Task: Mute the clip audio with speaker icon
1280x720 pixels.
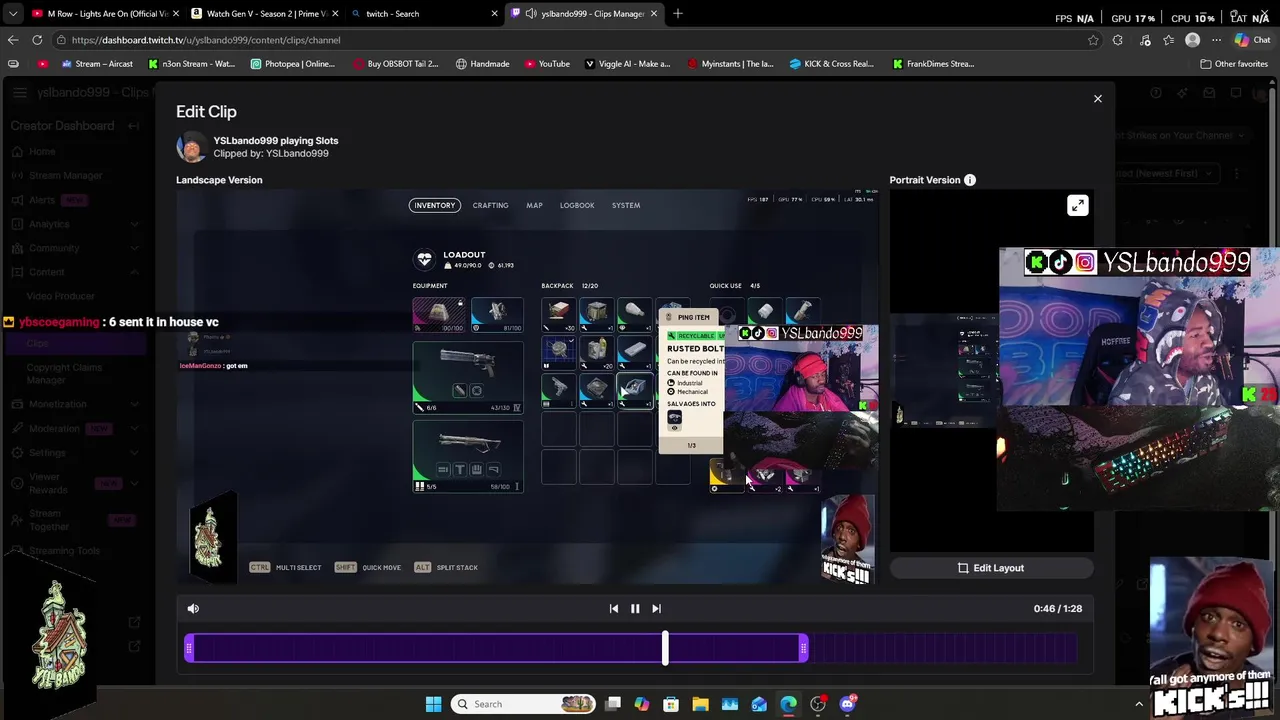Action: 193,608
